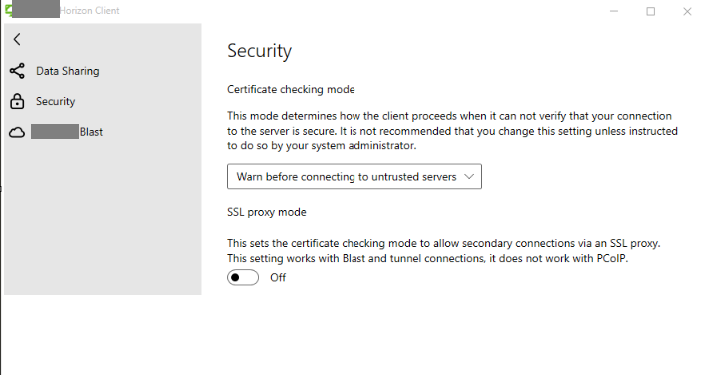Click the Security page heading
The image size is (707, 375).
259,50
